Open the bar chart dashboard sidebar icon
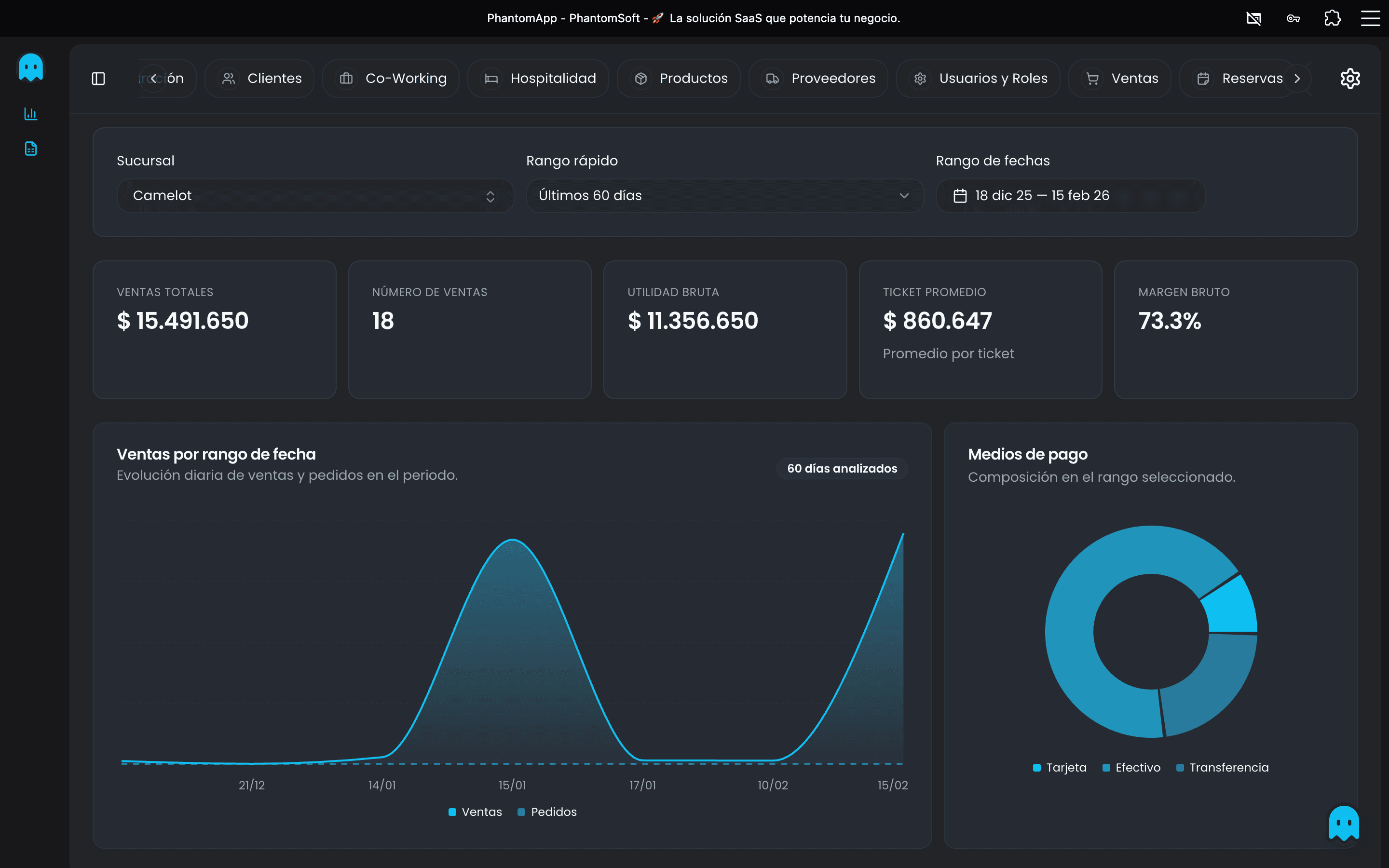 click(31, 114)
